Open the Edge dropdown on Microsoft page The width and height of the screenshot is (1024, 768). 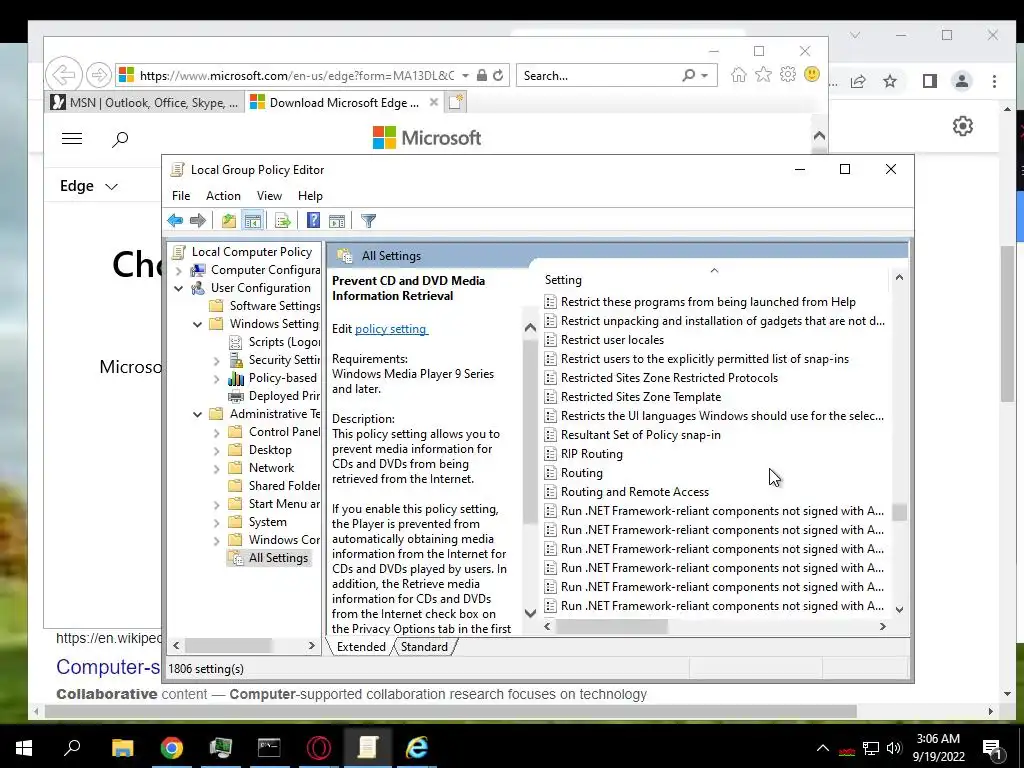tap(89, 186)
